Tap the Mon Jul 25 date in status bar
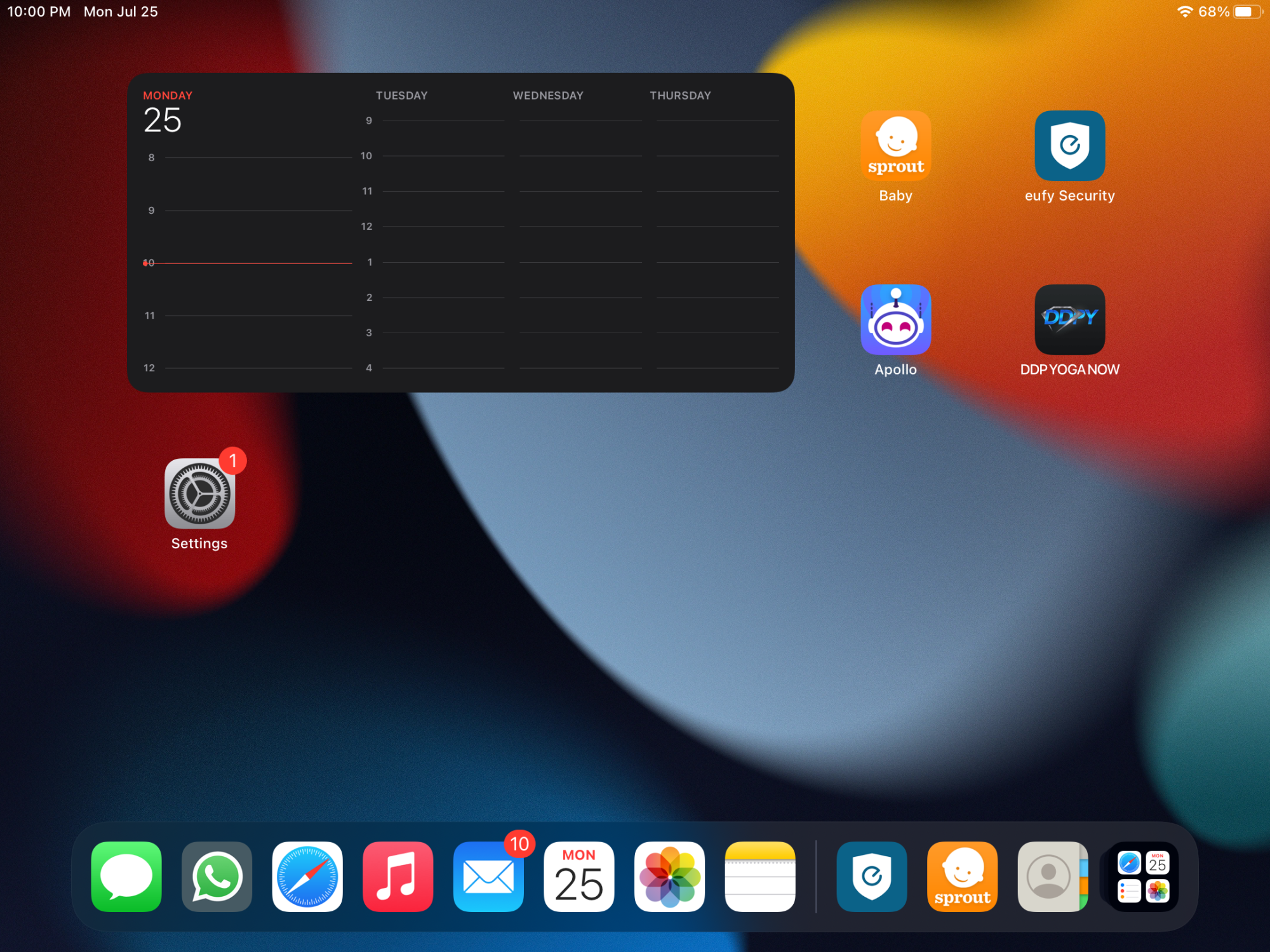This screenshot has height=952, width=1270. 121,11
